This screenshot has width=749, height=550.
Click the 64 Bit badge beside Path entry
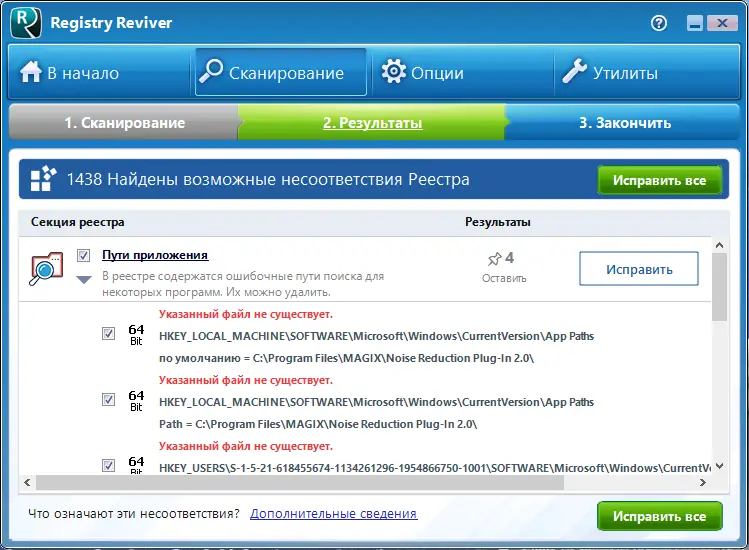pyautogui.click(x=136, y=400)
